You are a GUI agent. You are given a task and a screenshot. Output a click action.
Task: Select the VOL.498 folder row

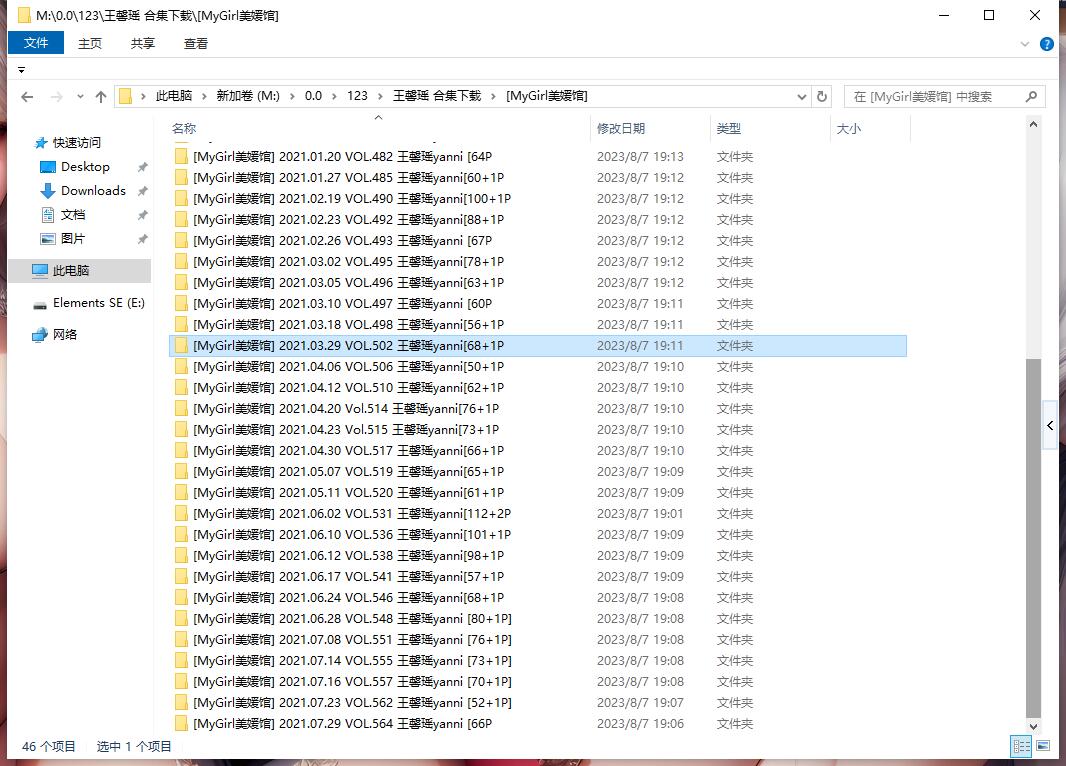pos(537,325)
